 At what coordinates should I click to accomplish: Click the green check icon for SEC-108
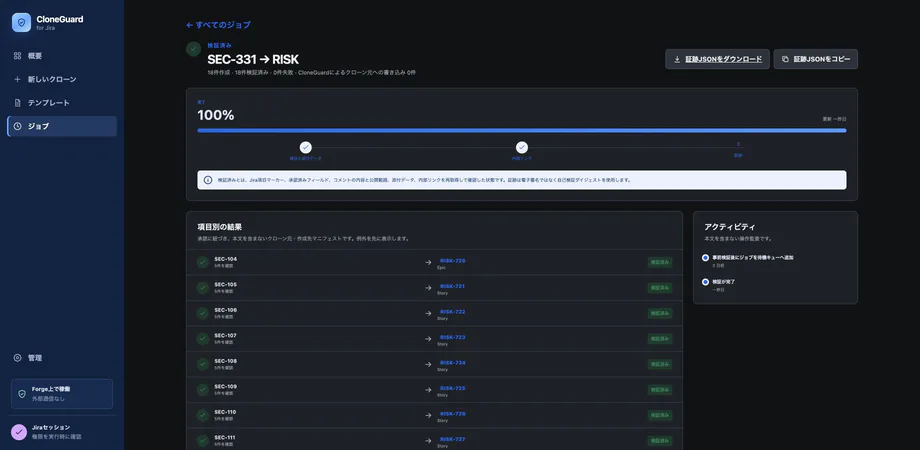pos(203,364)
